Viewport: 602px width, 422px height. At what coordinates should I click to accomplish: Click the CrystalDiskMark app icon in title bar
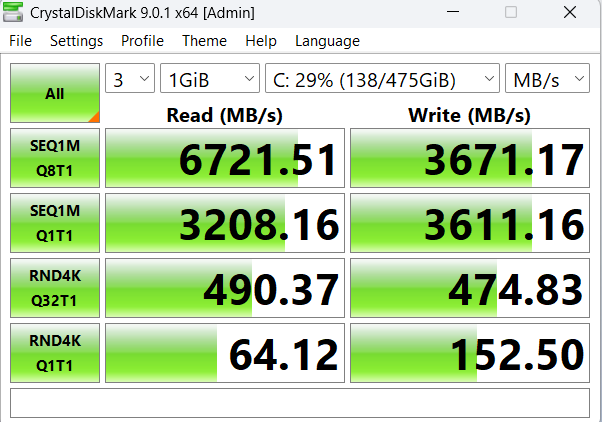coord(16,13)
